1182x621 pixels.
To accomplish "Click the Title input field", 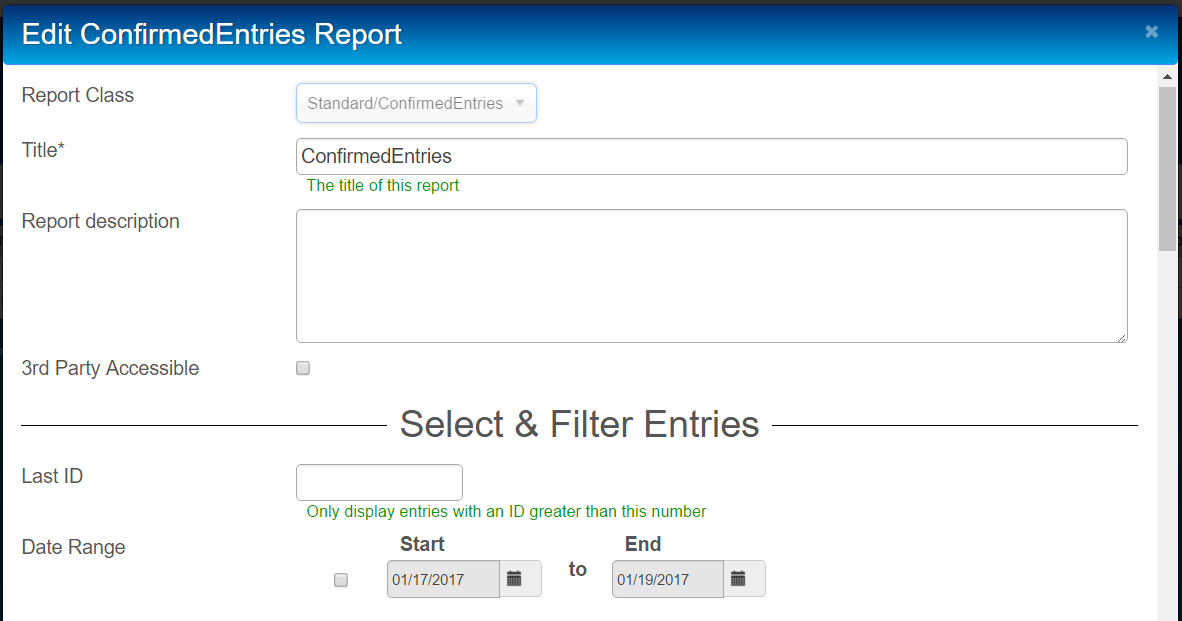I will pyautogui.click(x=712, y=156).
